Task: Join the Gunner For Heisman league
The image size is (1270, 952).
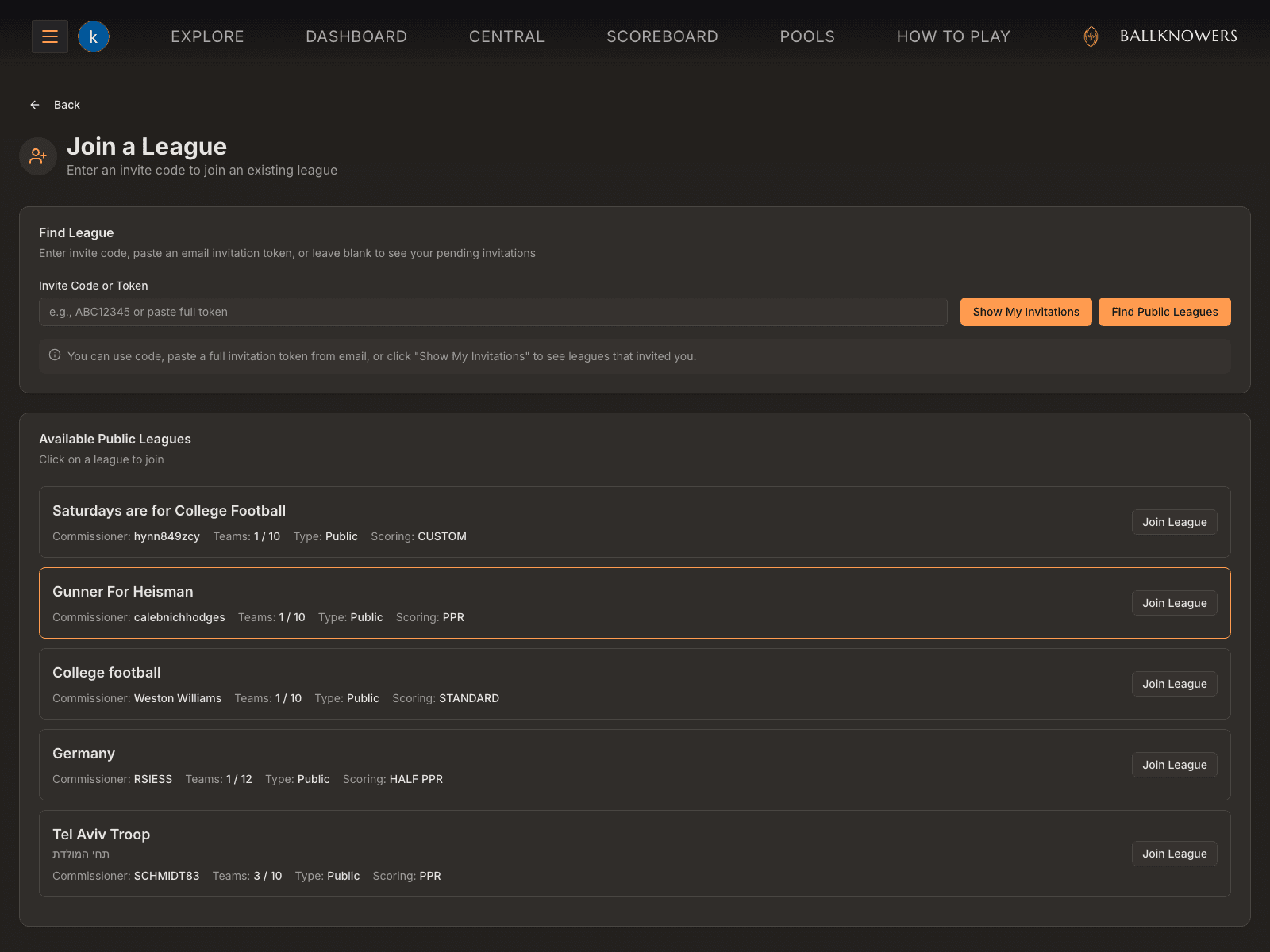Action: coord(1174,603)
